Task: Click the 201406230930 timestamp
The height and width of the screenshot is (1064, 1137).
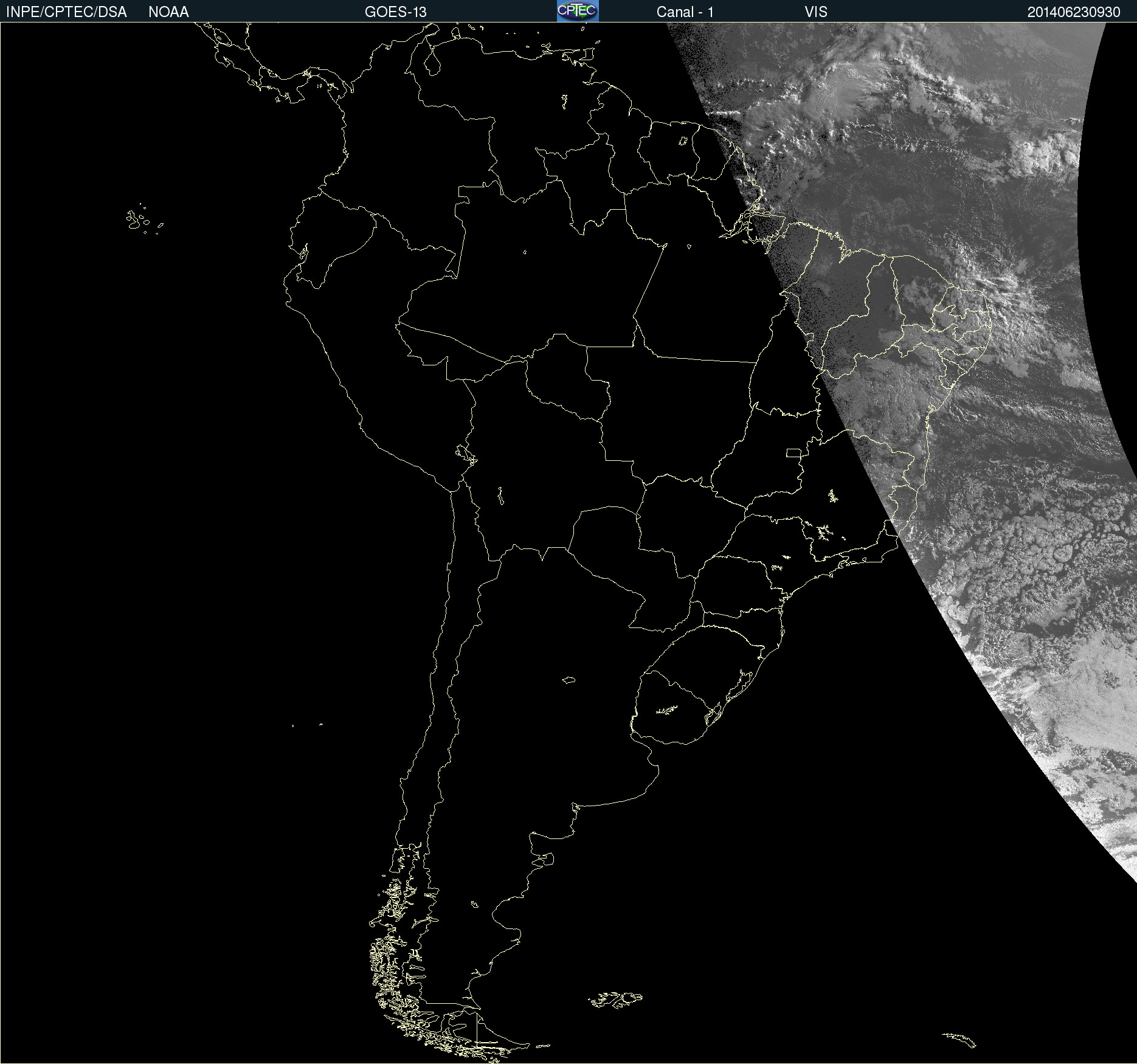Action: (x=1074, y=12)
